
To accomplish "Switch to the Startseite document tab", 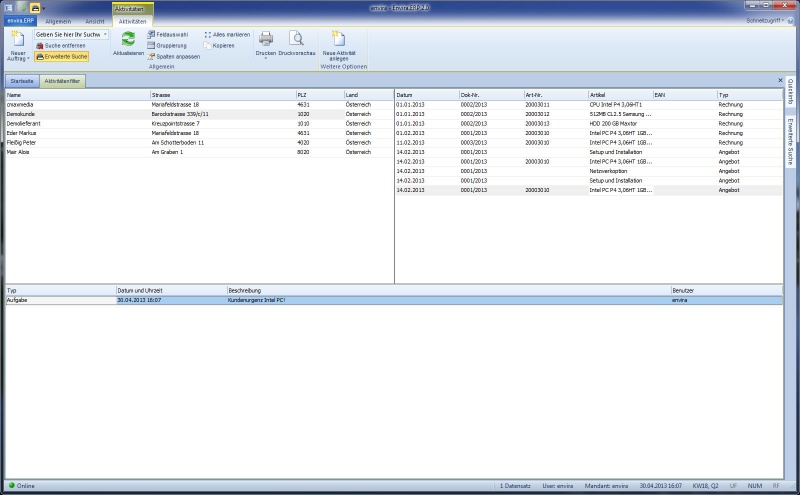I will [20, 80].
